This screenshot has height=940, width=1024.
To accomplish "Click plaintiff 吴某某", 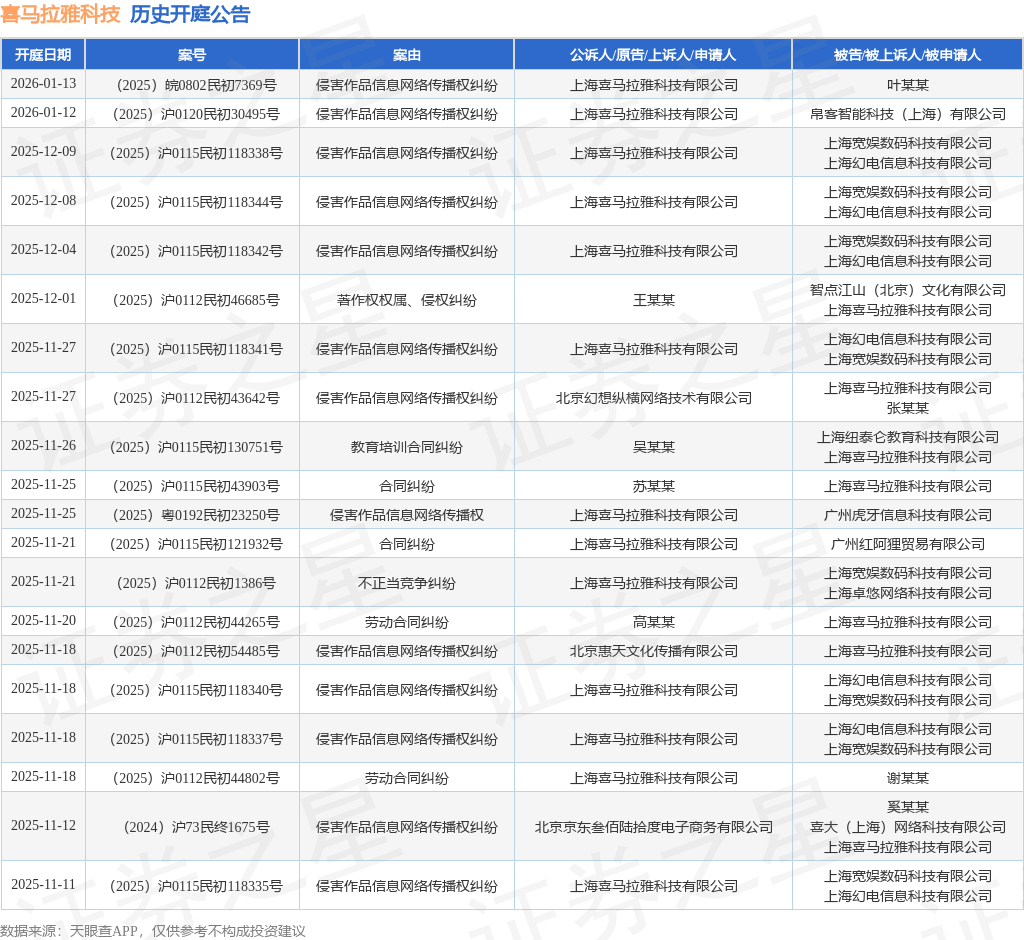I will [653, 447].
